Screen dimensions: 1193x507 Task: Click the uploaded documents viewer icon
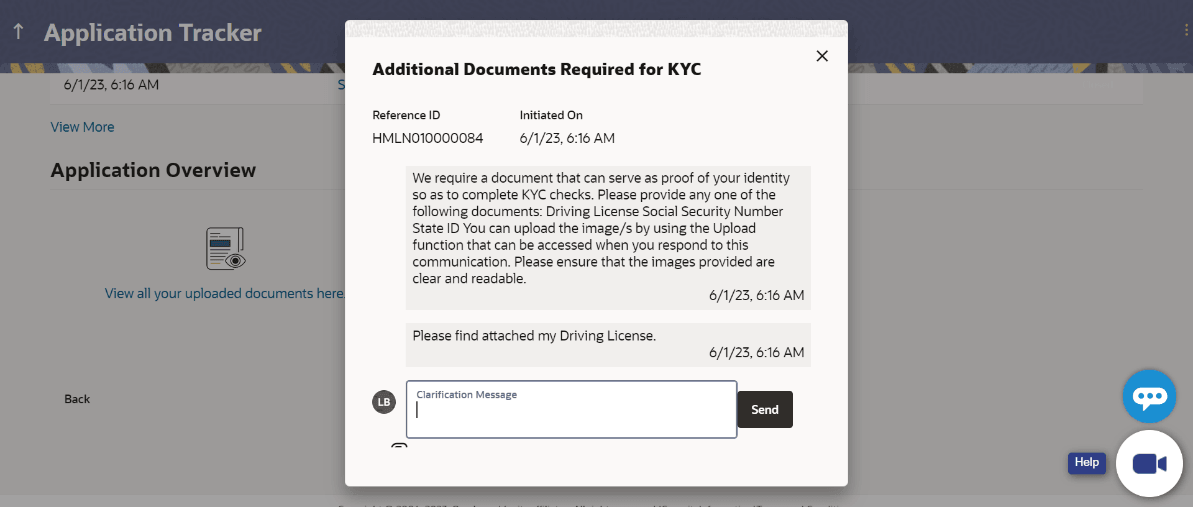[x=226, y=249]
